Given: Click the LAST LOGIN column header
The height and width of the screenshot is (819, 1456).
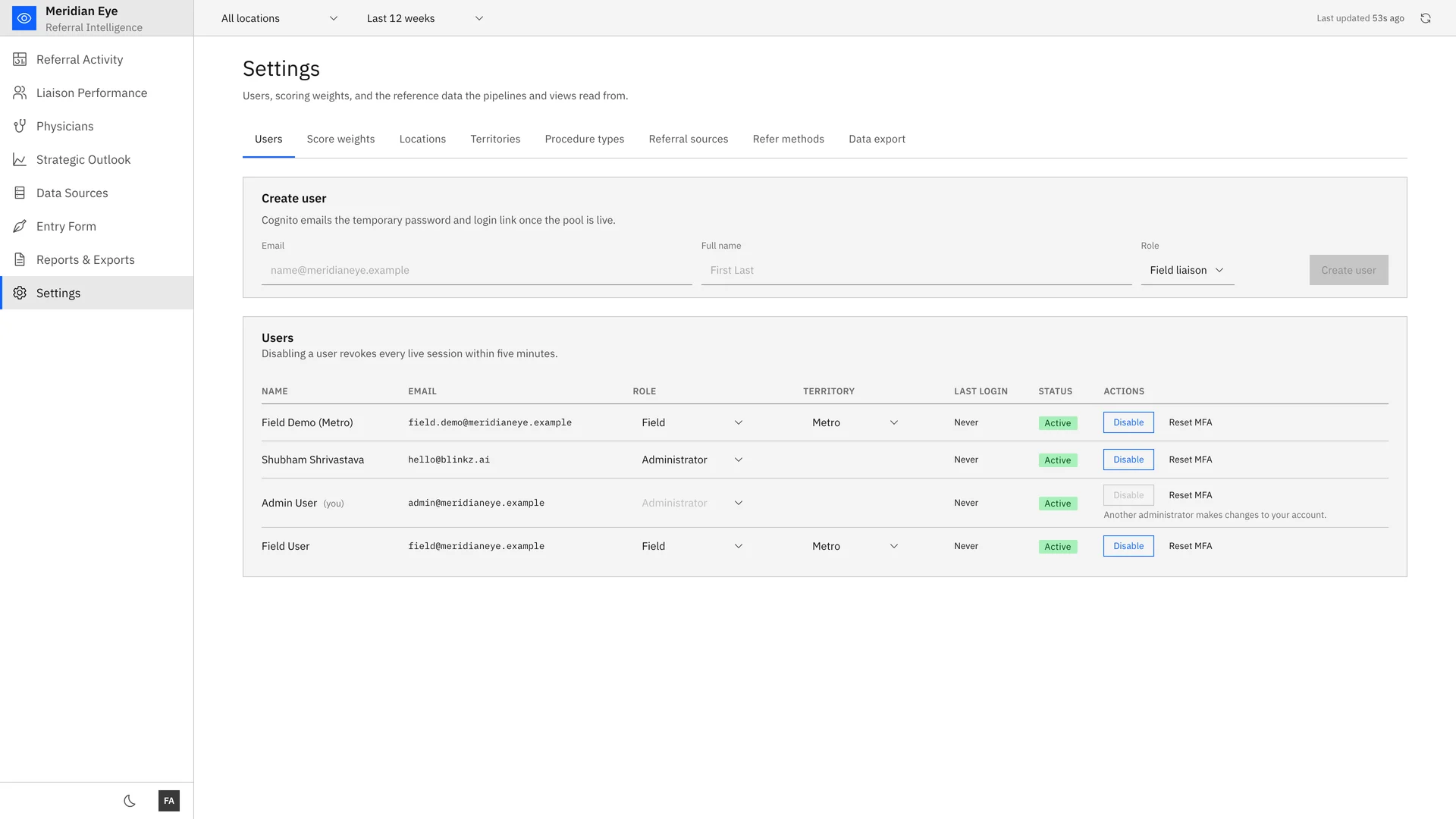Looking at the screenshot, I should pyautogui.click(x=981, y=391).
